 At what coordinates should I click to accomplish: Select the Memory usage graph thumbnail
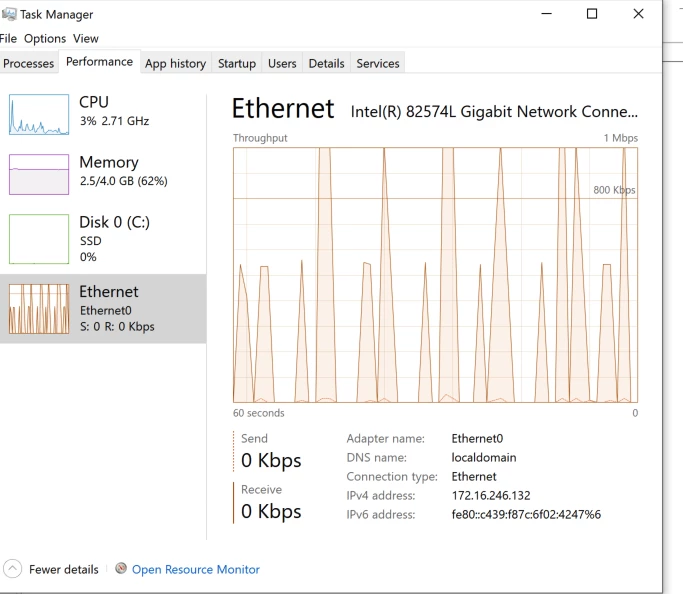(x=39, y=174)
